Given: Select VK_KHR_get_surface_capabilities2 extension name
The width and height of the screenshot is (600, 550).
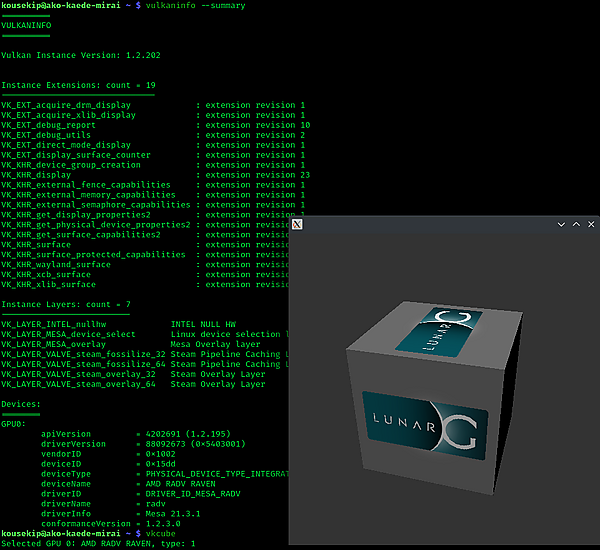Looking at the screenshot, I should 81,234.
